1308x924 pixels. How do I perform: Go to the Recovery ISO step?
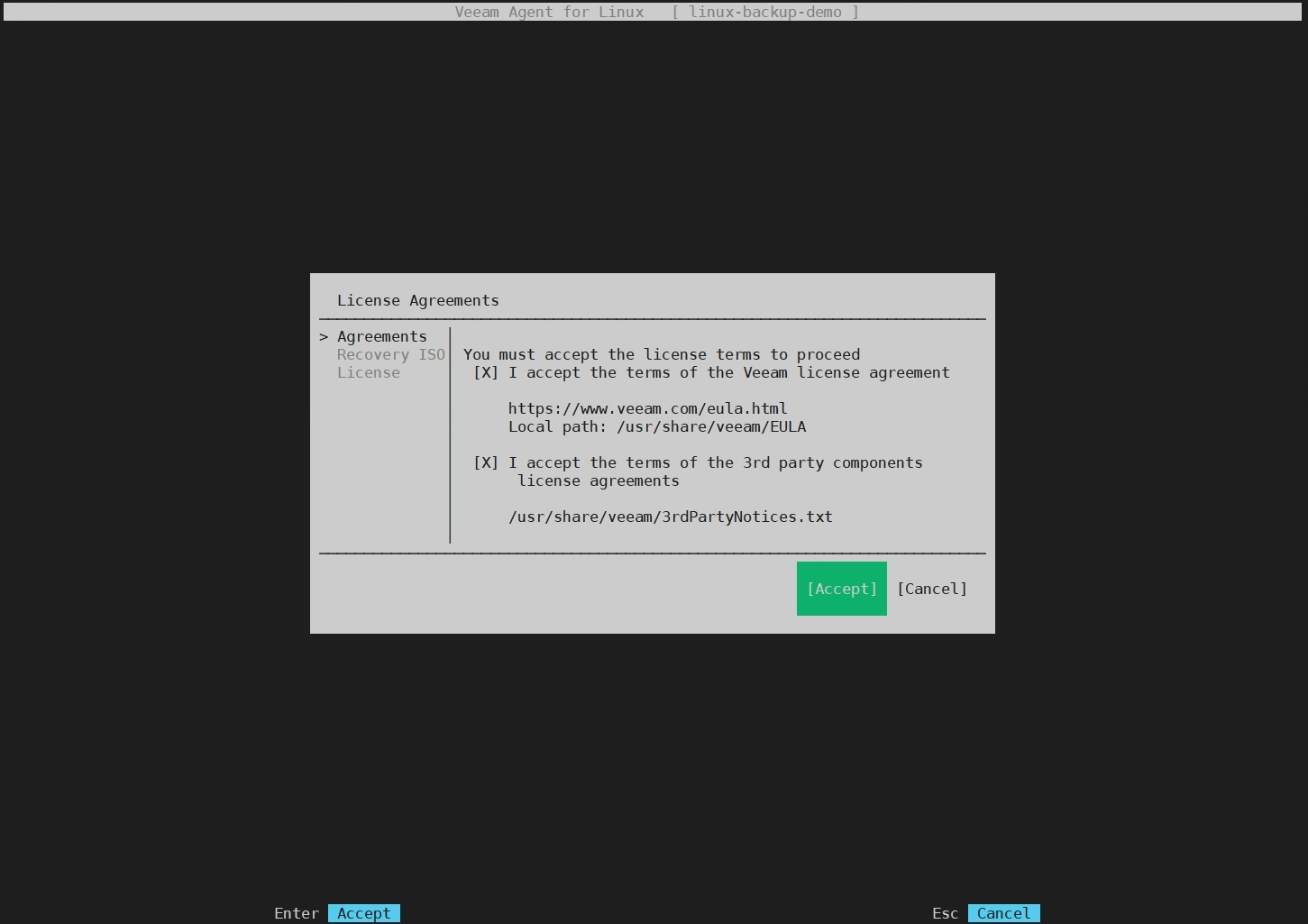click(390, 354)
